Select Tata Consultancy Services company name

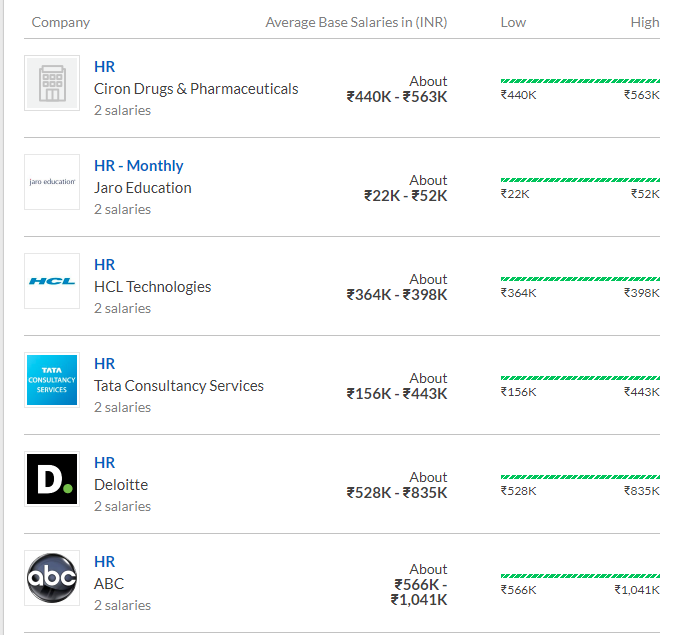coord(179,386)
